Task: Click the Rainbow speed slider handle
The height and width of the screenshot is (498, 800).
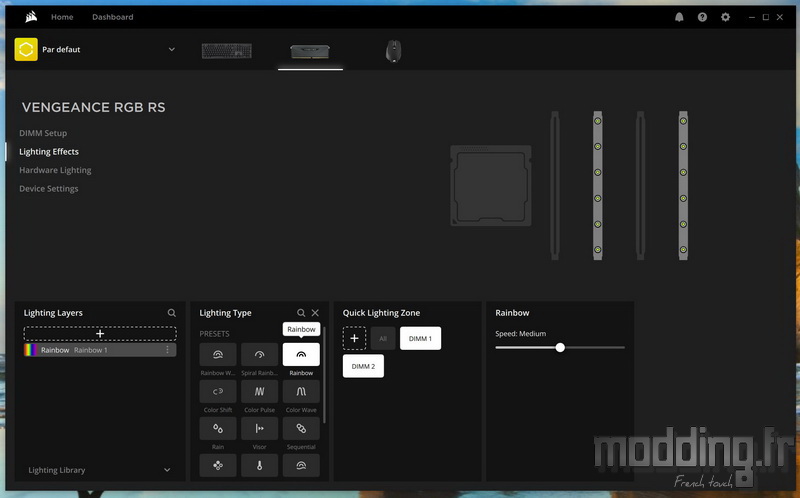Action: pyautogui.click(x=560, y=347)
